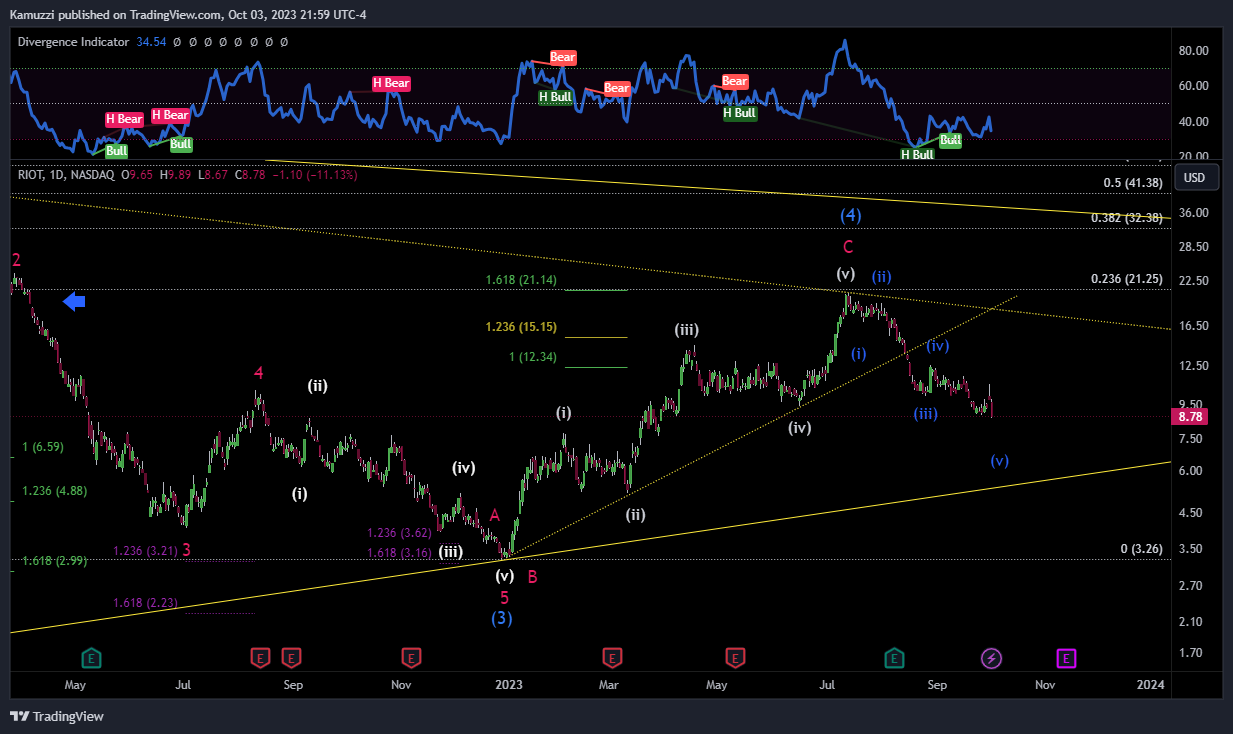Click the 1 (6.59) green level label
The height and width of the screenshot is (734, 1233).
[x=43, y=447]
